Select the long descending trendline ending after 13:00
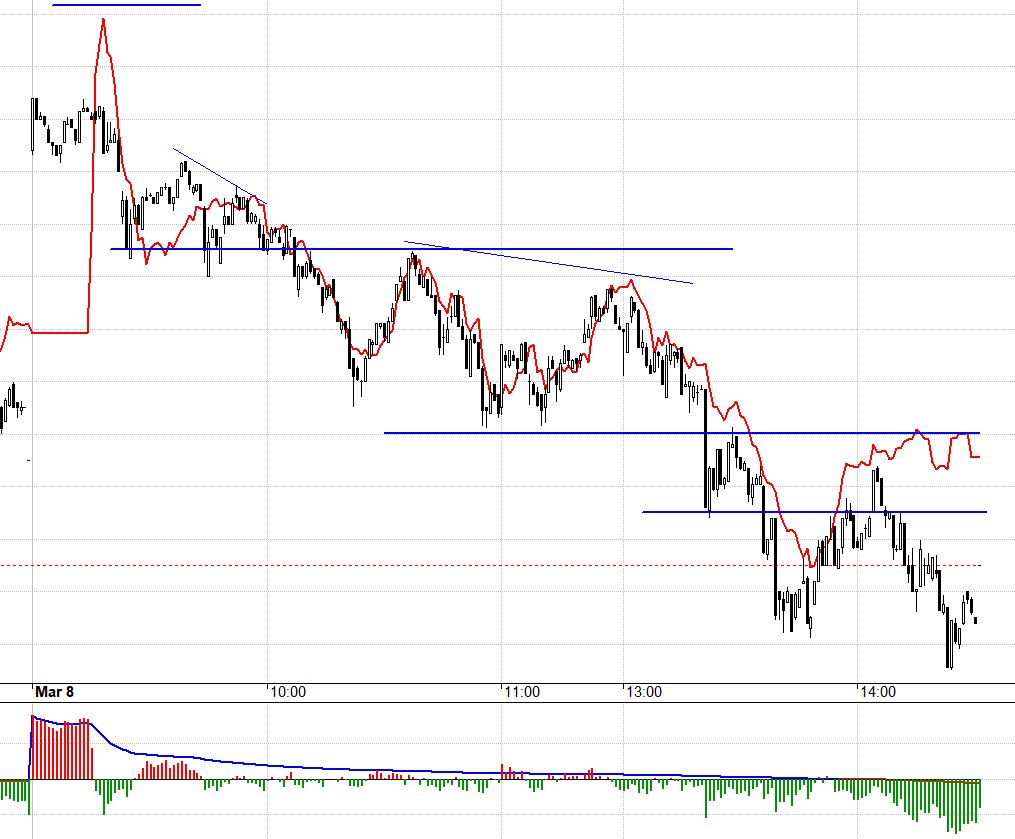Viewport: 1015px width, 839px height. [x=548, y=263]
